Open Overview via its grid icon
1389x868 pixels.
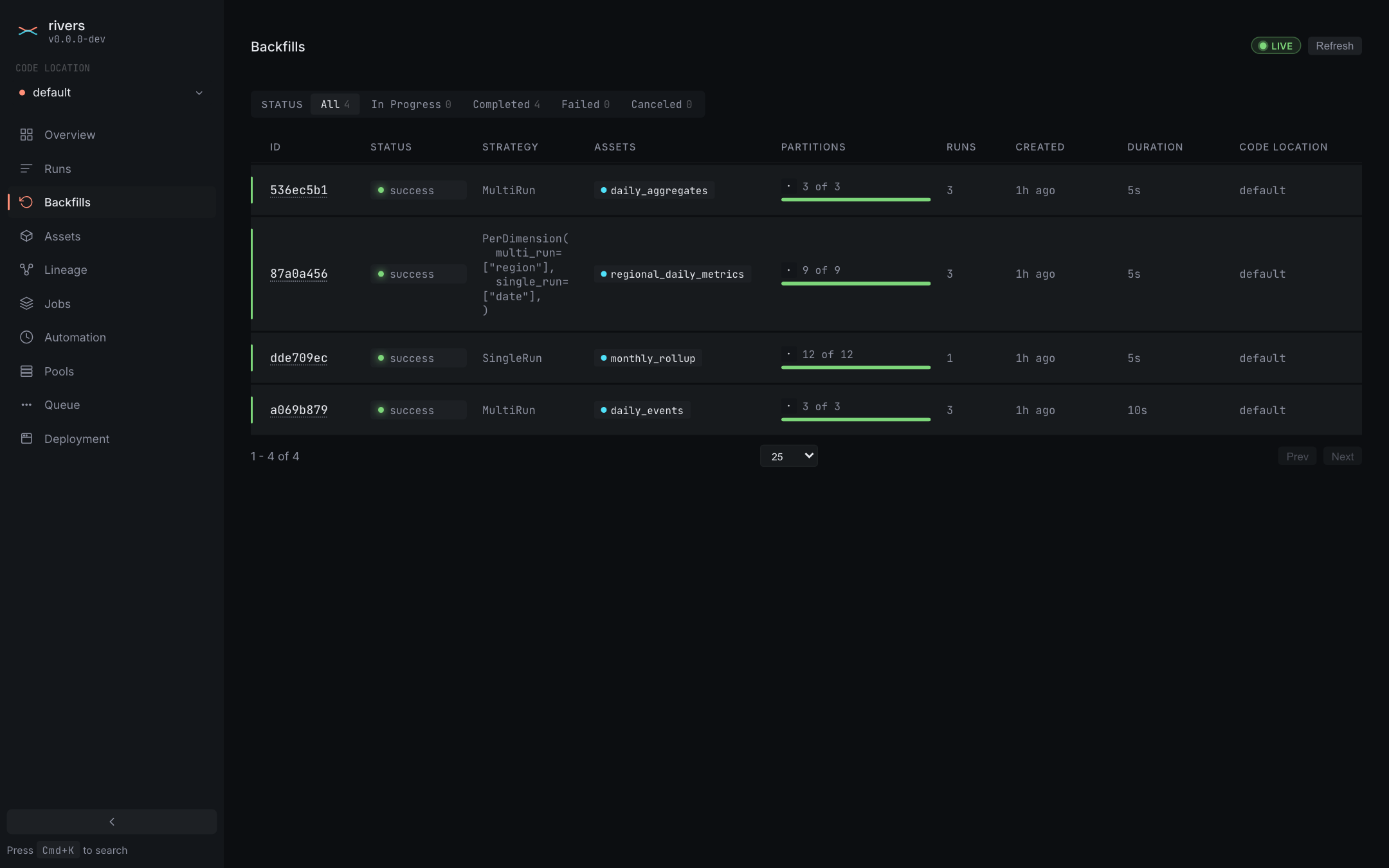(x=26, y=135)
